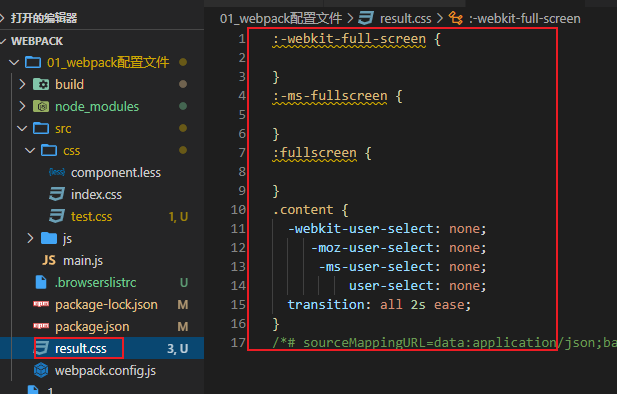Click the JS icon beside main.js
Viewport: 617px width, 394px height.
(x=49, y=260)
